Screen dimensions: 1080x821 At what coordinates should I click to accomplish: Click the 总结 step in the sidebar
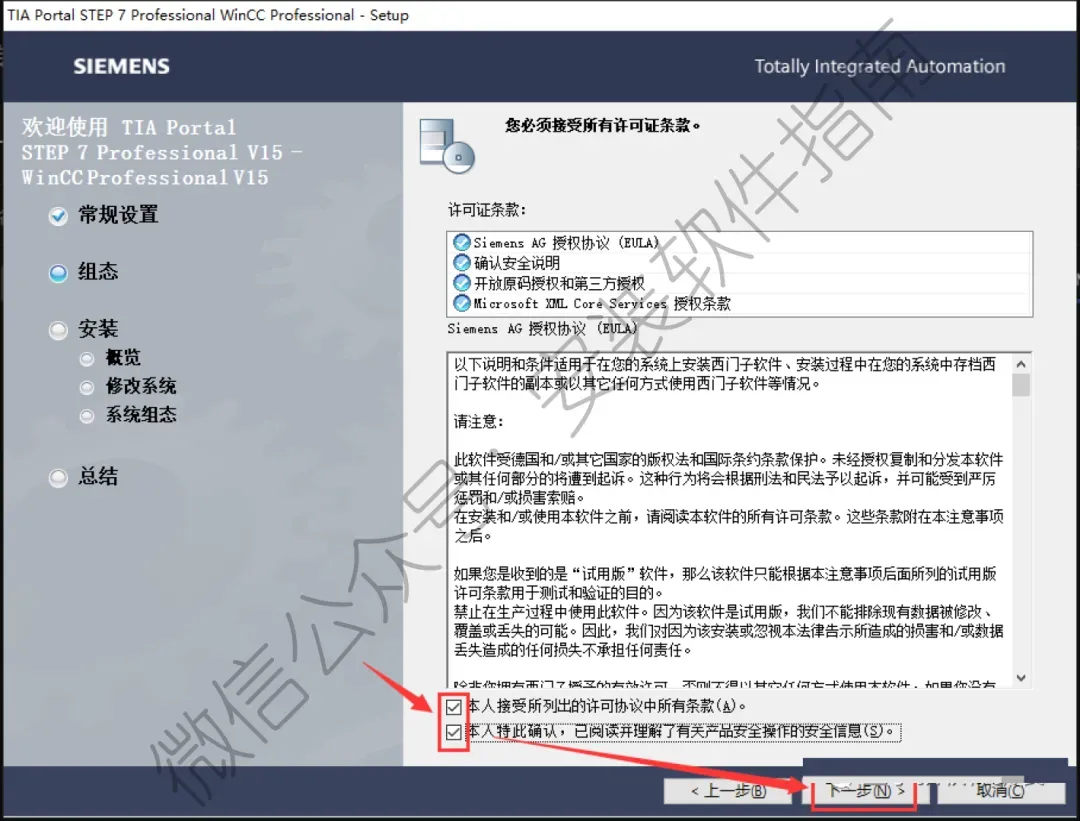click(98, 476)
